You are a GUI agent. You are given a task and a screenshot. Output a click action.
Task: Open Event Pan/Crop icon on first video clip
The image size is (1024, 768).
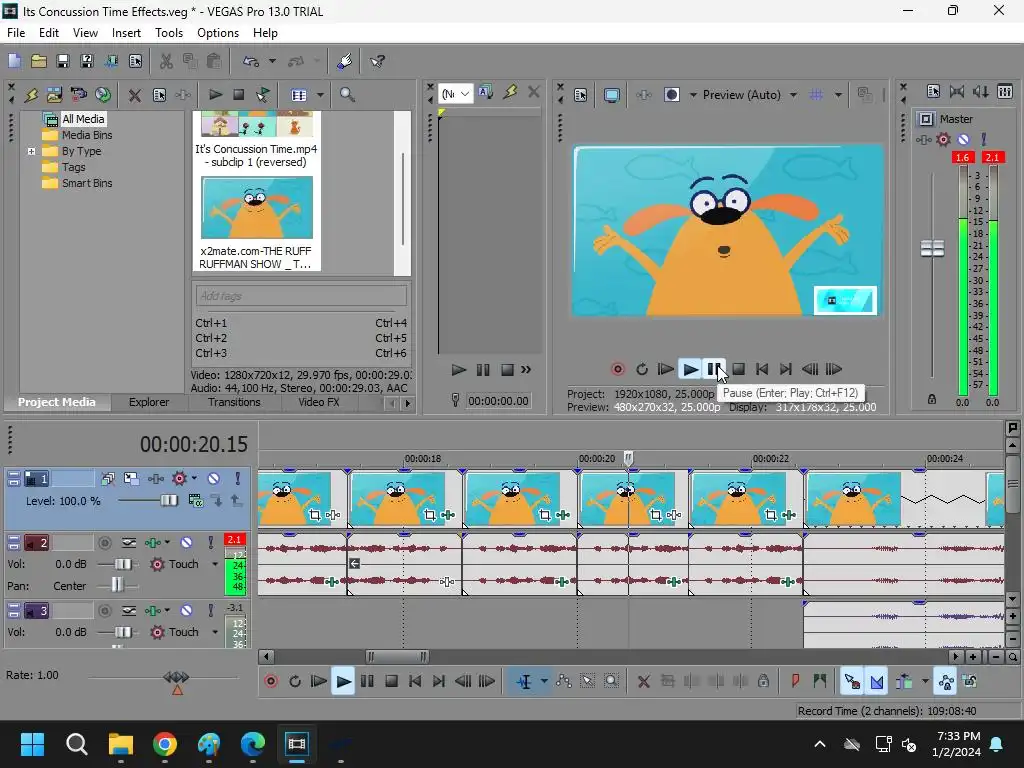315,515
